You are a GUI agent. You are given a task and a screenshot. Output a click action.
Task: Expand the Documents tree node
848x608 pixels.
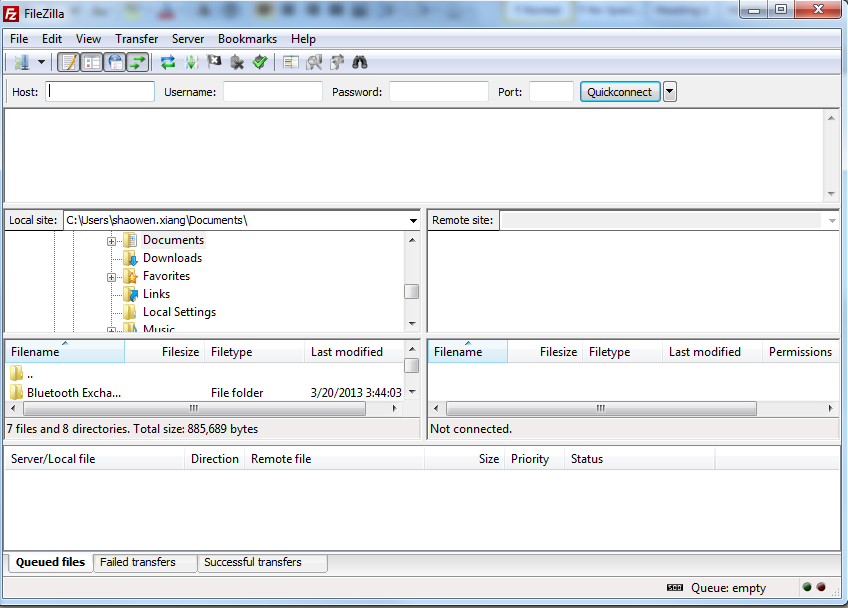(x=111, y=241)
